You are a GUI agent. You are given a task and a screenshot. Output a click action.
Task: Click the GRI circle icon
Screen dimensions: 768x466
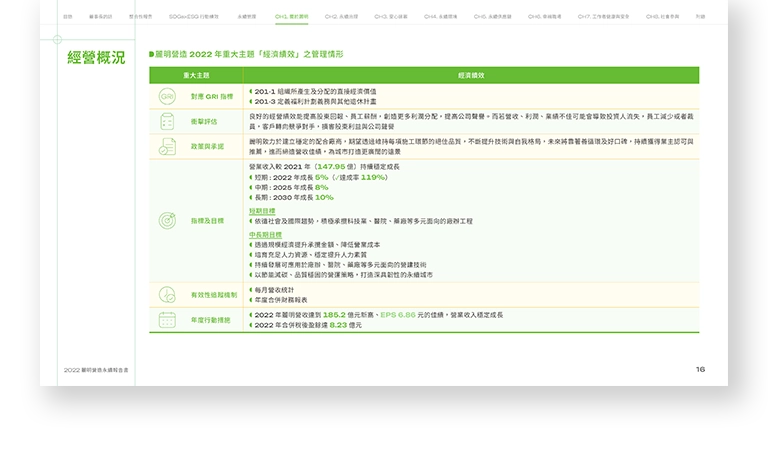coord(167,97)
